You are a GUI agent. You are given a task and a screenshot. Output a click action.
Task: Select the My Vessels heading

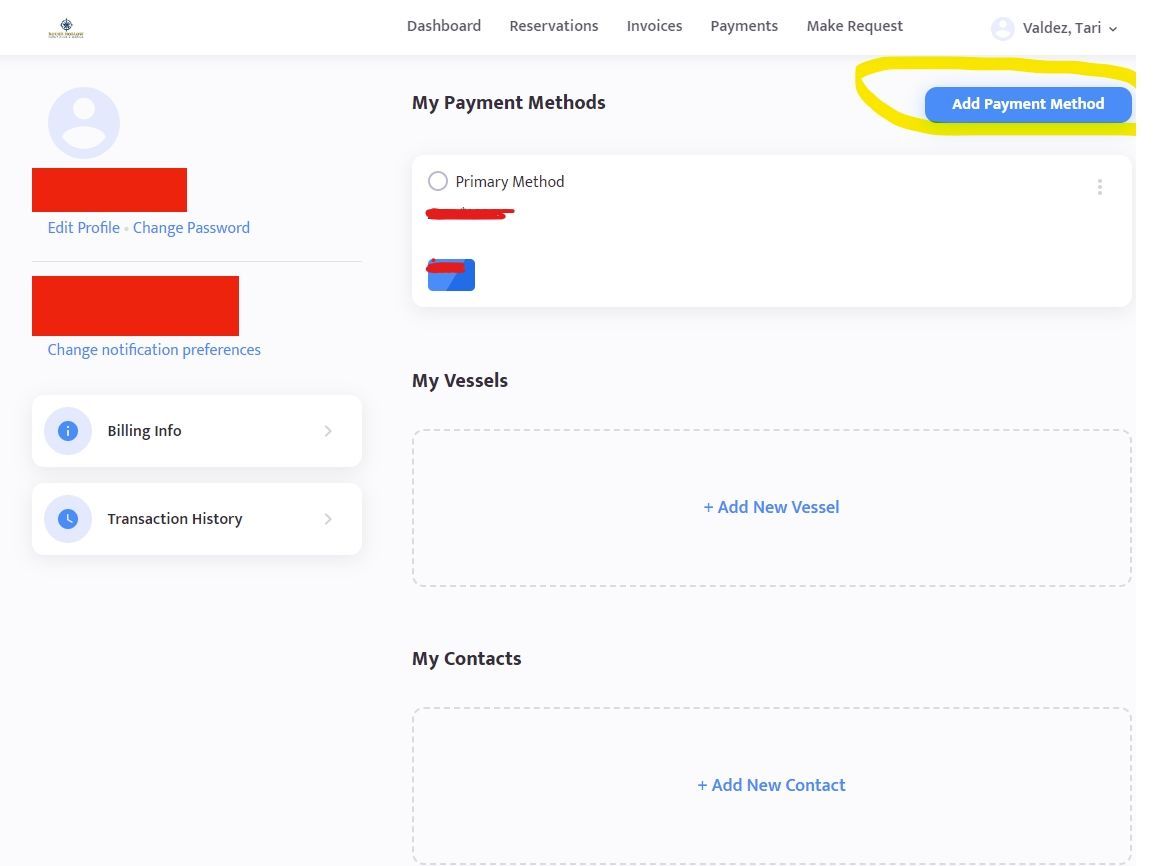pos(460,380)
